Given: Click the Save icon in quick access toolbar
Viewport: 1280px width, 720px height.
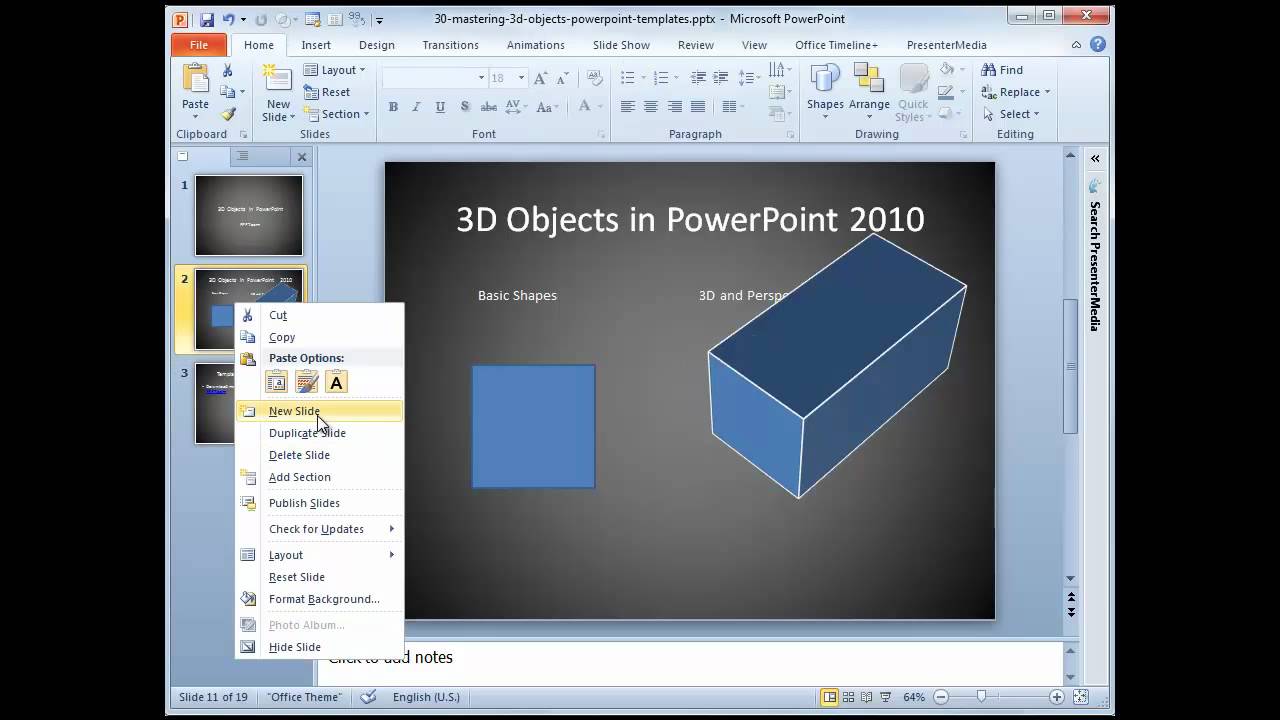Looking at the screenshot, I should (206, 19).
